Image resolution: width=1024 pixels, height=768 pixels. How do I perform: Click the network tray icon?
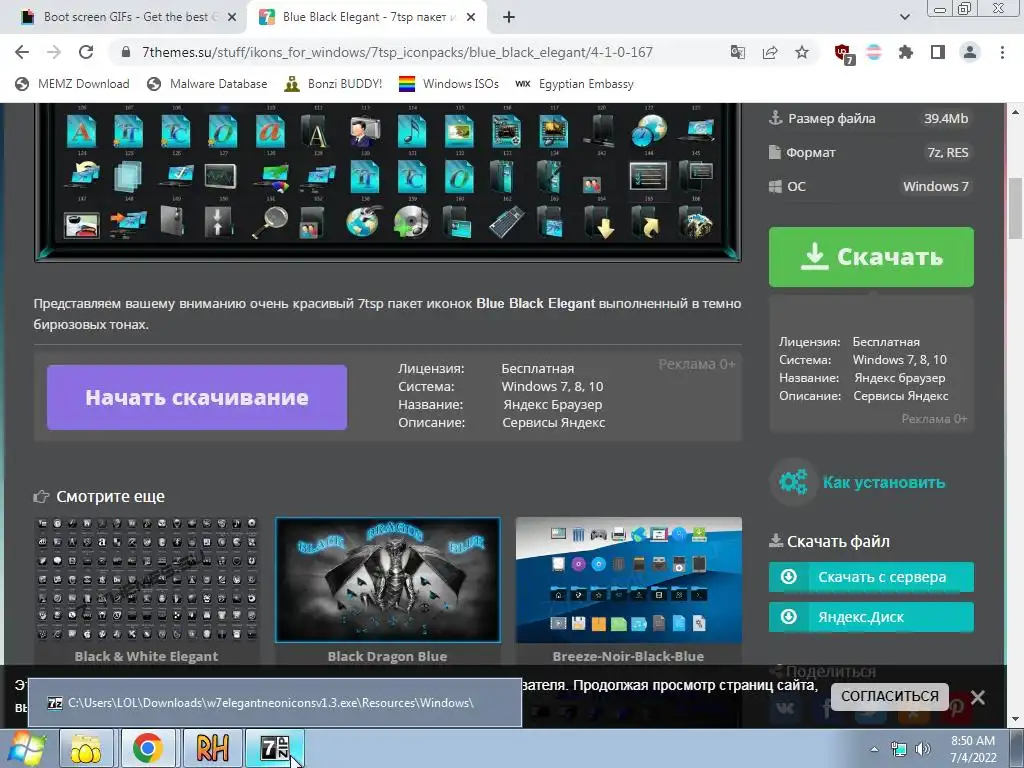point(899,749)
